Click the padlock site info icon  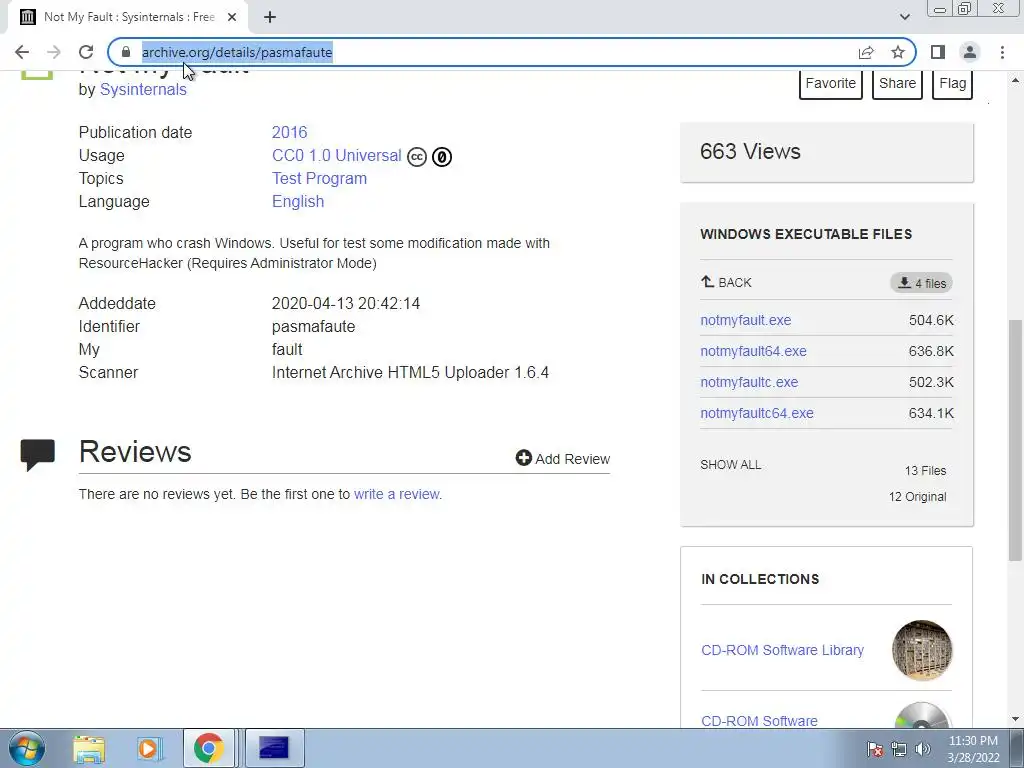[126, 52]
